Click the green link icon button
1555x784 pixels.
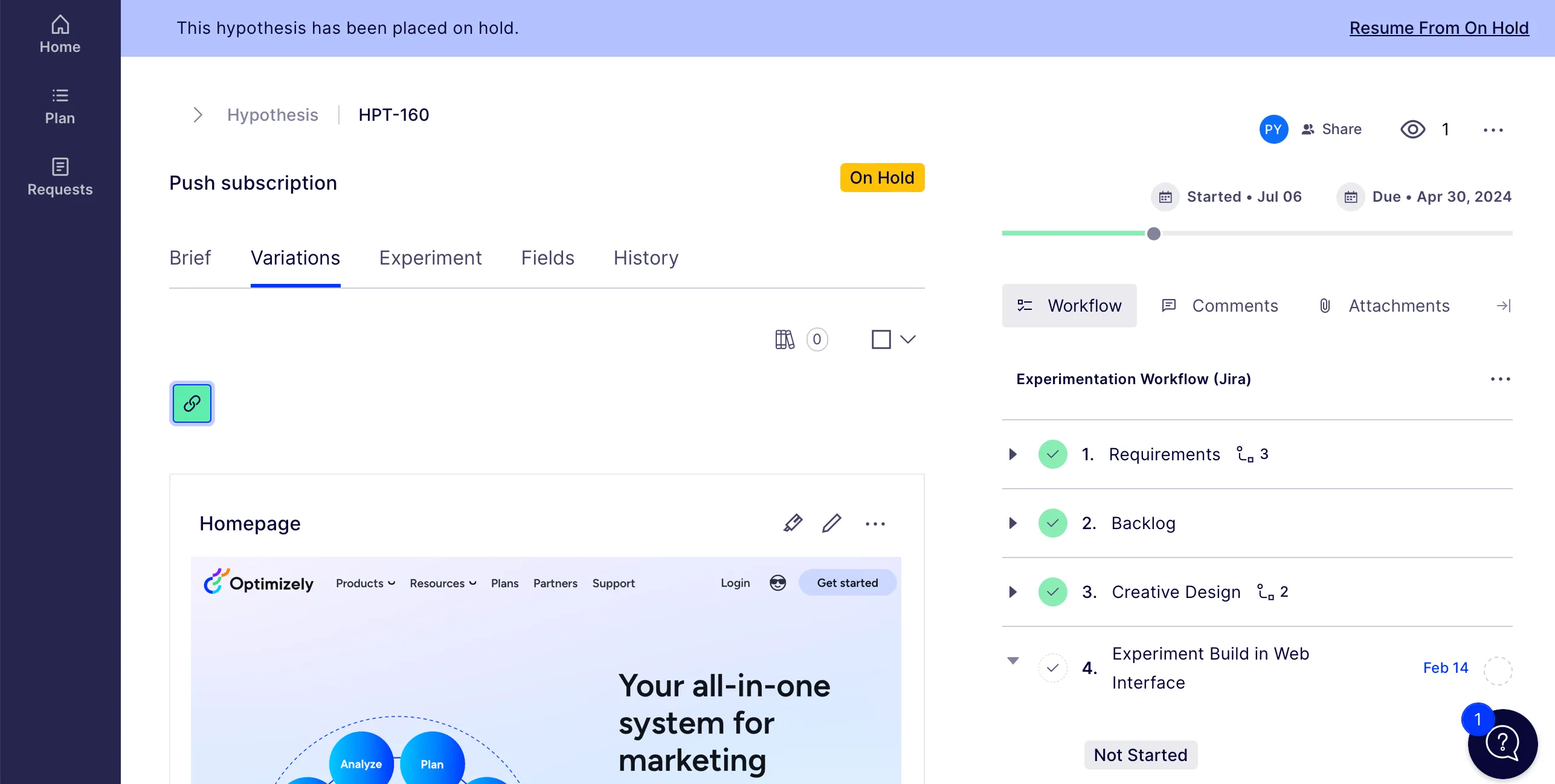coord(192,403)
